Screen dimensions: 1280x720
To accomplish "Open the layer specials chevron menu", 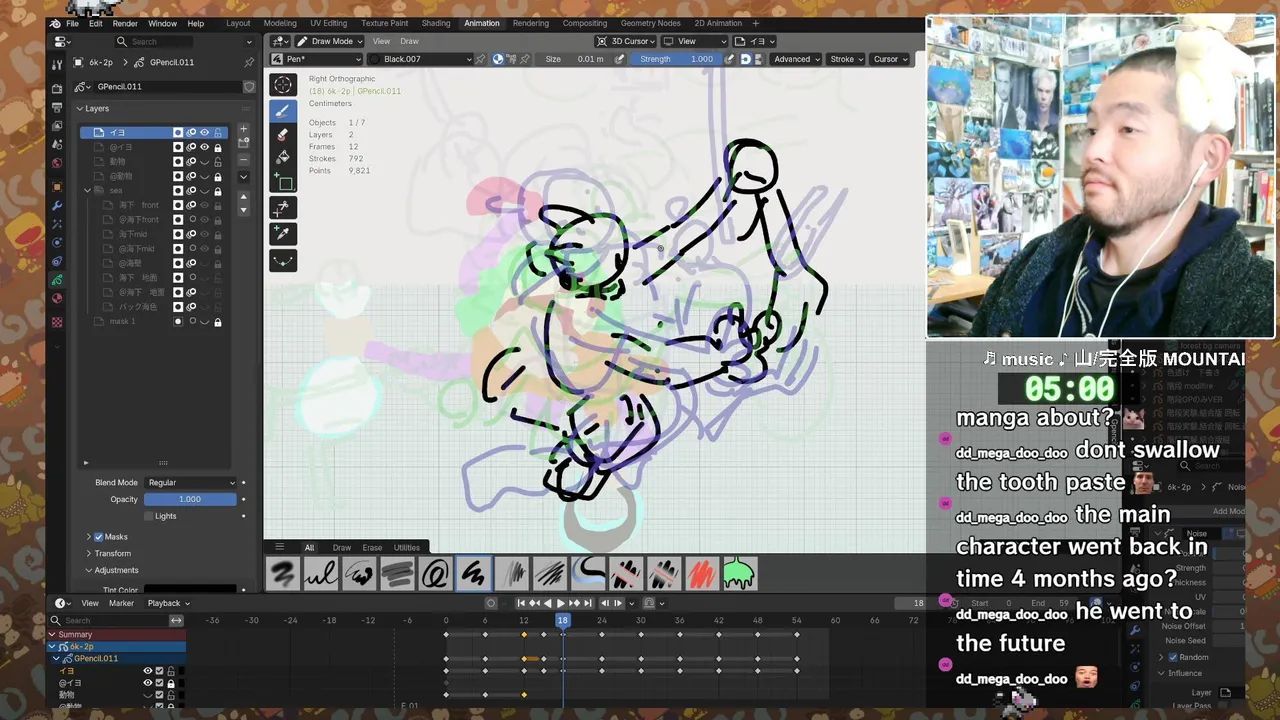I will (x=243, y=177).
